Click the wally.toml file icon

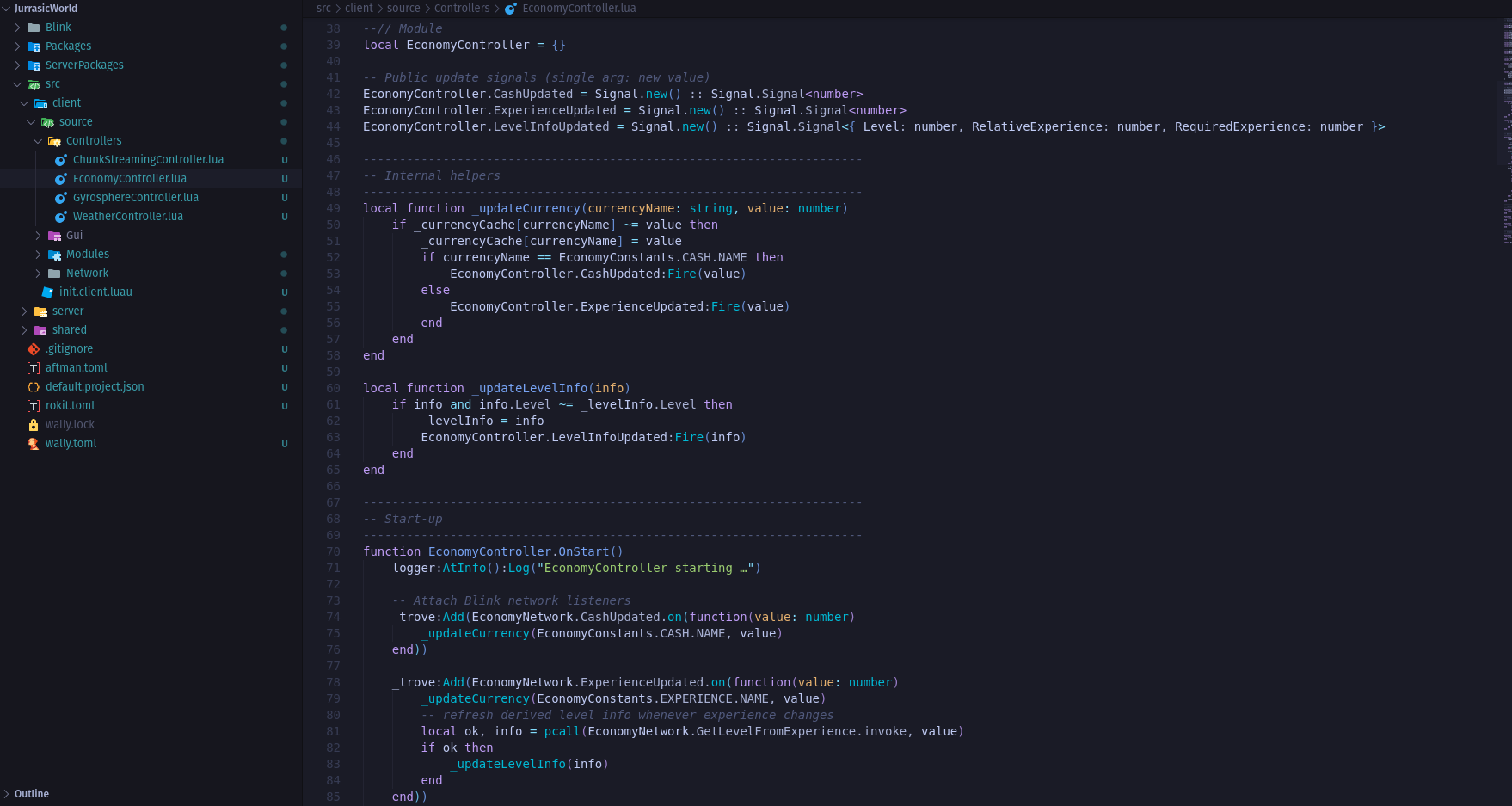pyautogui.click(x=34, y=444)
